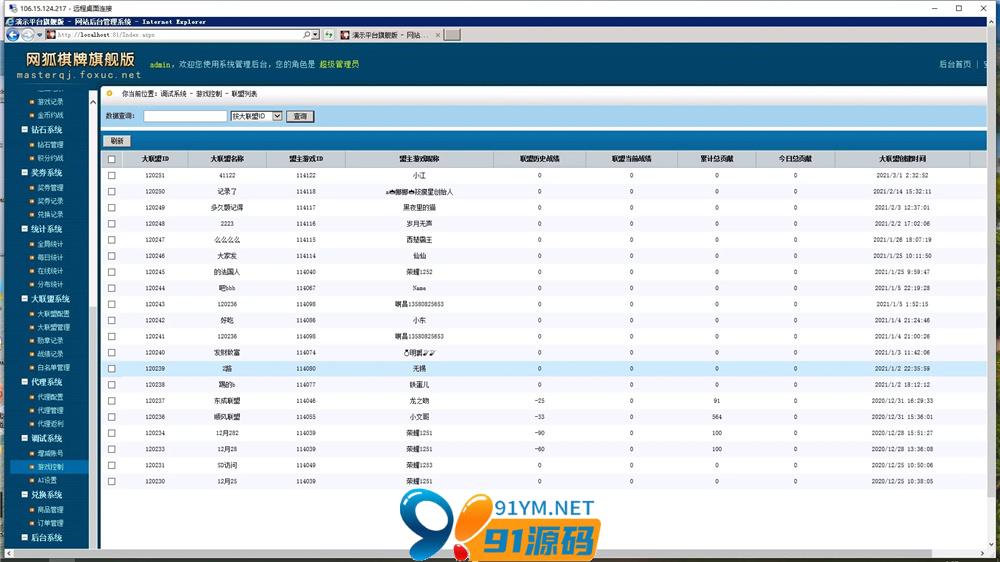Click the 查询 search button
Viewport: 1000px width, 562px height.
[300, 116]
